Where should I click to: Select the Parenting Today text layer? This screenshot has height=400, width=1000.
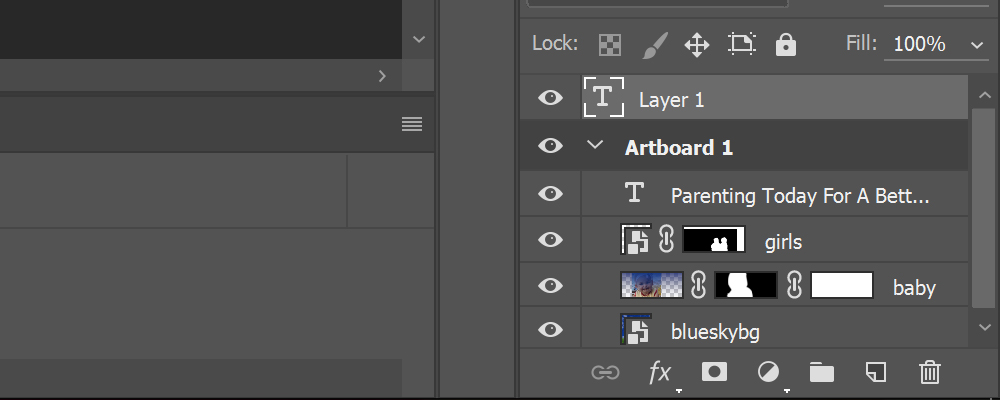point(800,196)
